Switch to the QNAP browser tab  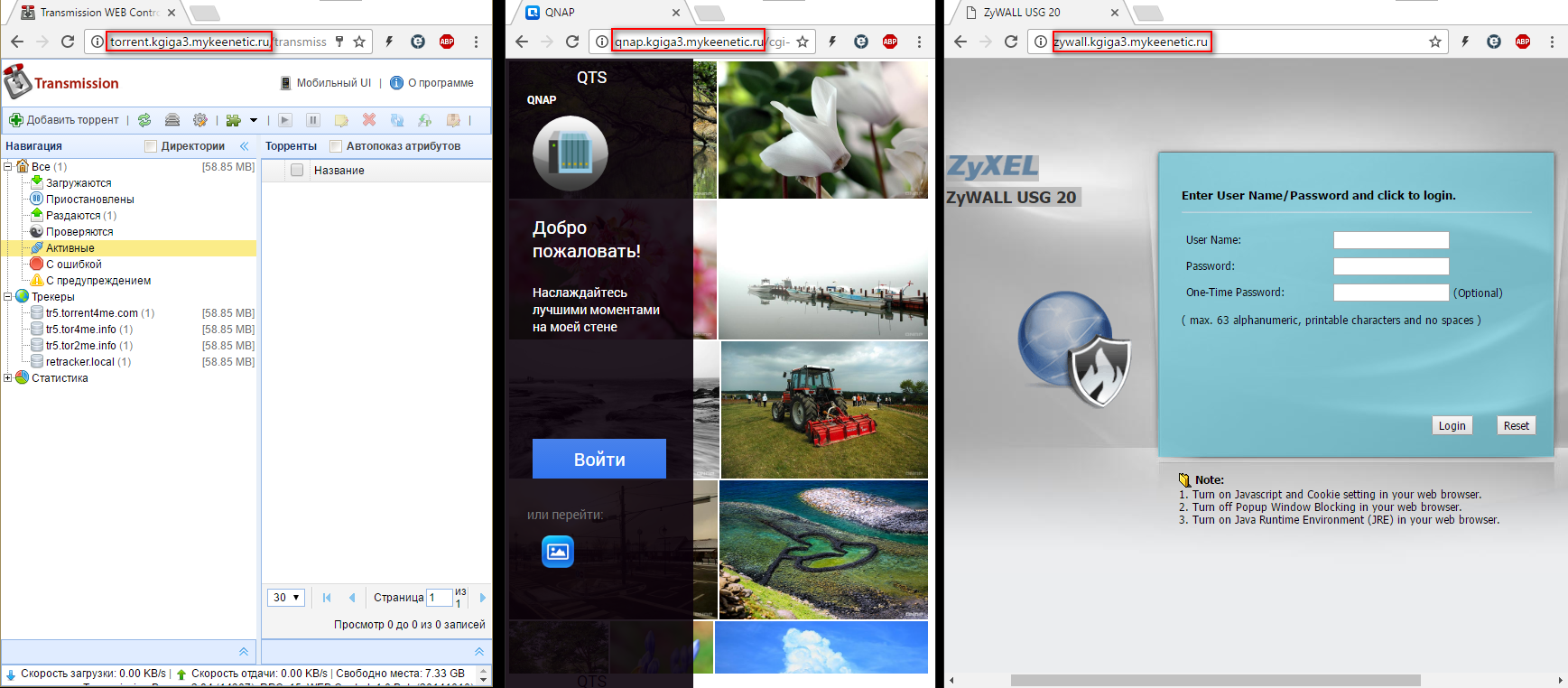coord(596,13)
